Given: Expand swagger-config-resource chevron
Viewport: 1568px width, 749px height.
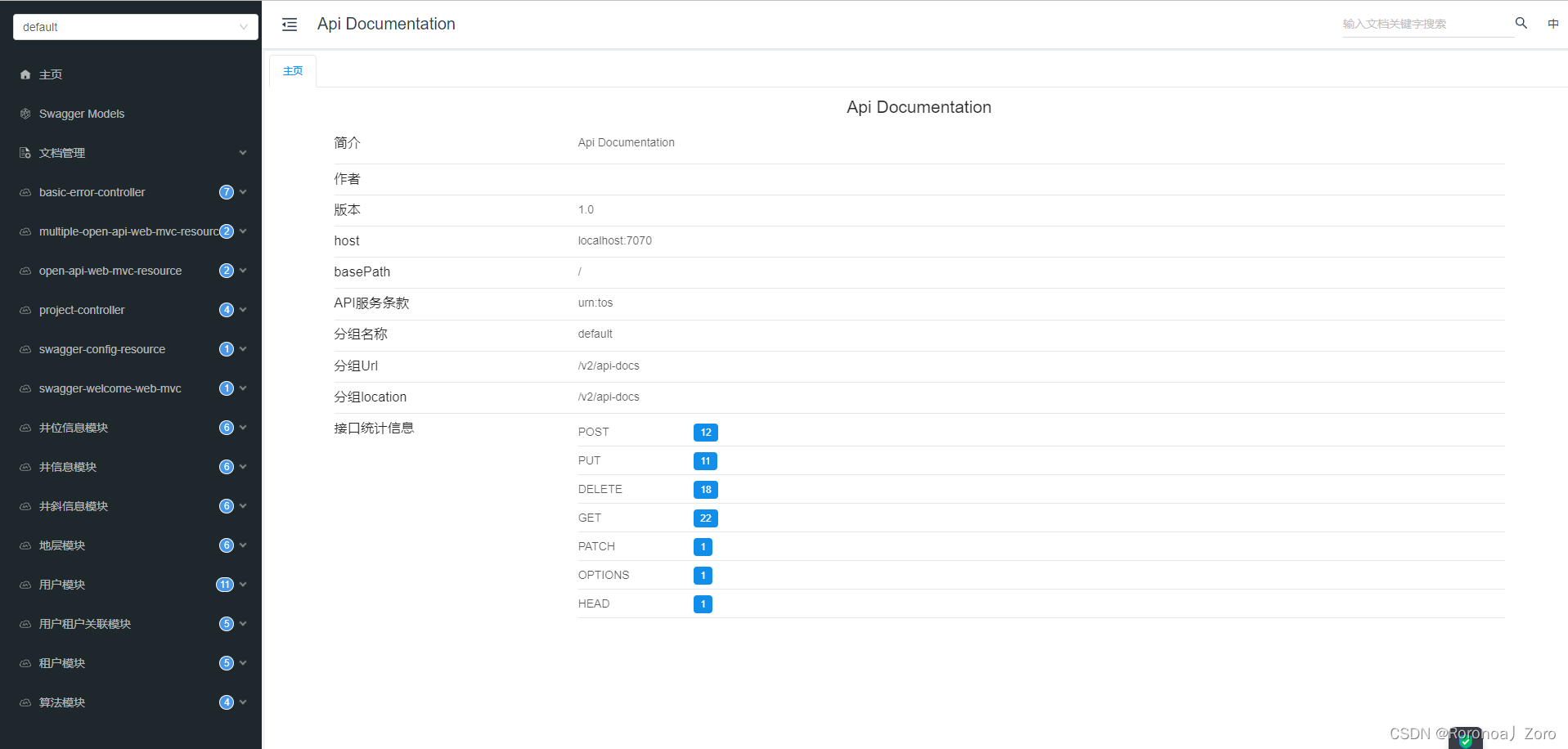Looking at the screenshot, I should click(243, 349).
